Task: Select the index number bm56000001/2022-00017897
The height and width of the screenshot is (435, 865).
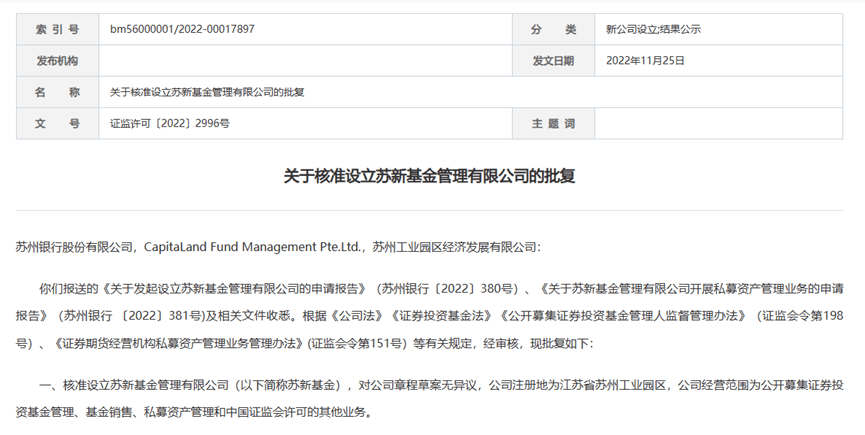Action: click(182, 29)
